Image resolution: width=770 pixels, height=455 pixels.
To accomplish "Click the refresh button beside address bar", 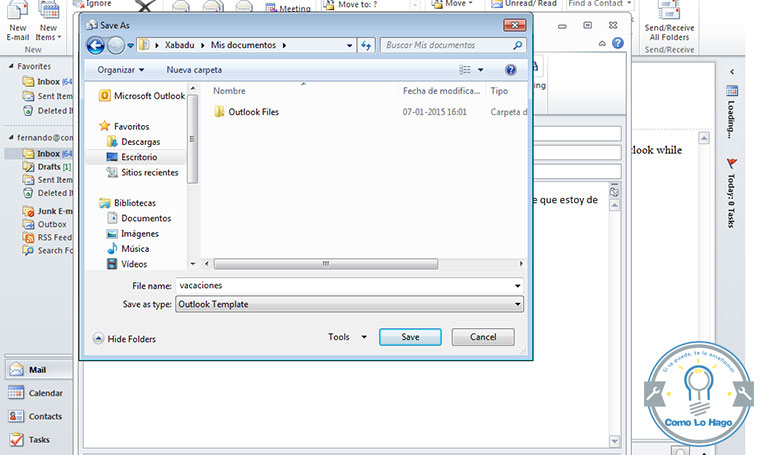I will [x=366, y=45].
